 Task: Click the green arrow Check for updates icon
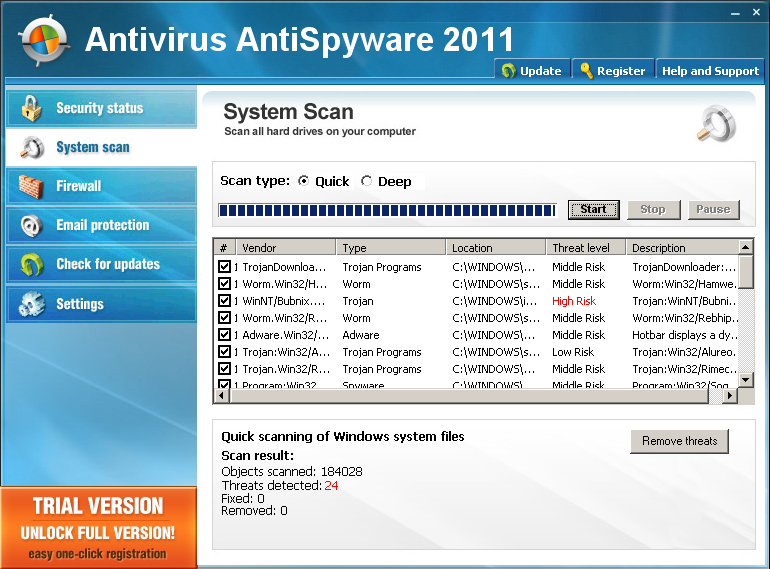(x=31, y=265)
